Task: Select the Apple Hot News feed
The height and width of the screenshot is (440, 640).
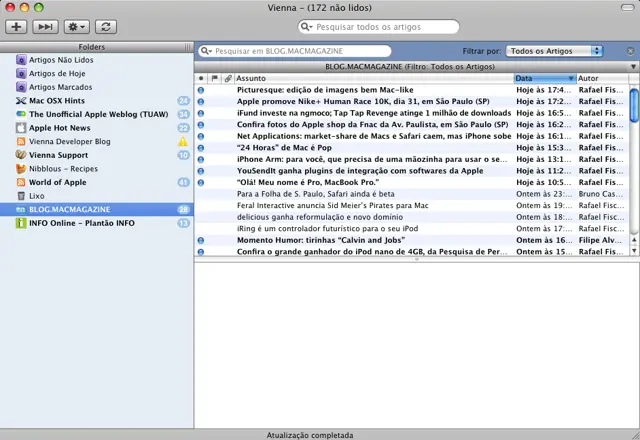Action: coord(97,128)
